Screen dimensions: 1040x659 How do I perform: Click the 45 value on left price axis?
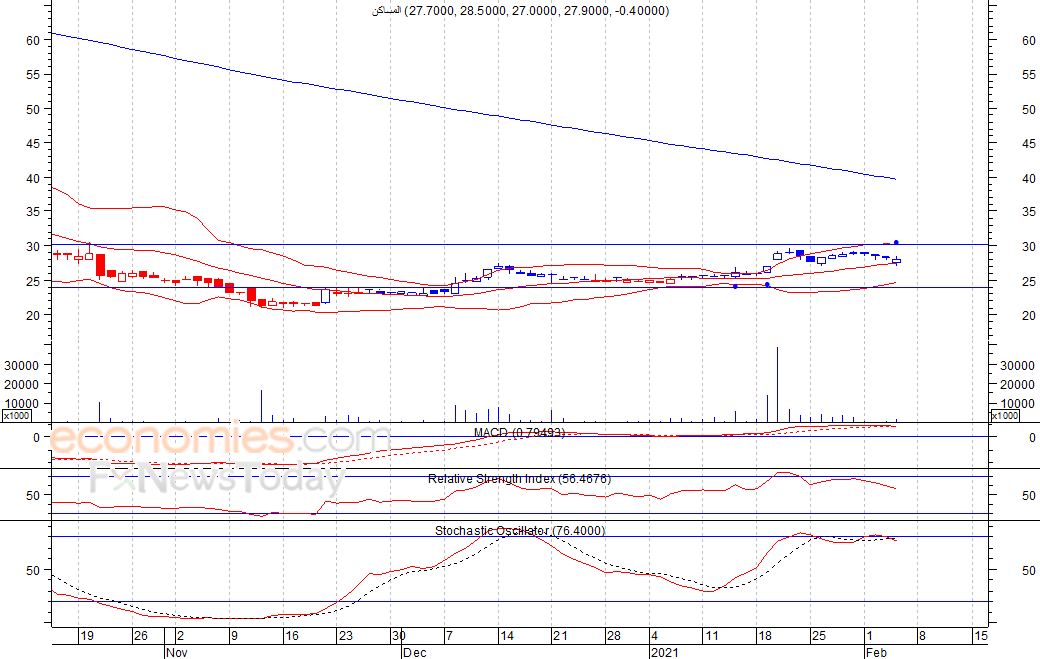[x=33, y=144]
